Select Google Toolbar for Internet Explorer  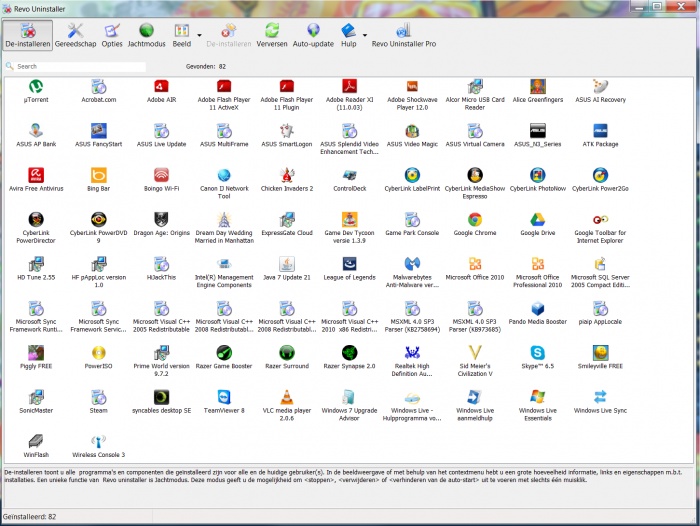600,219
